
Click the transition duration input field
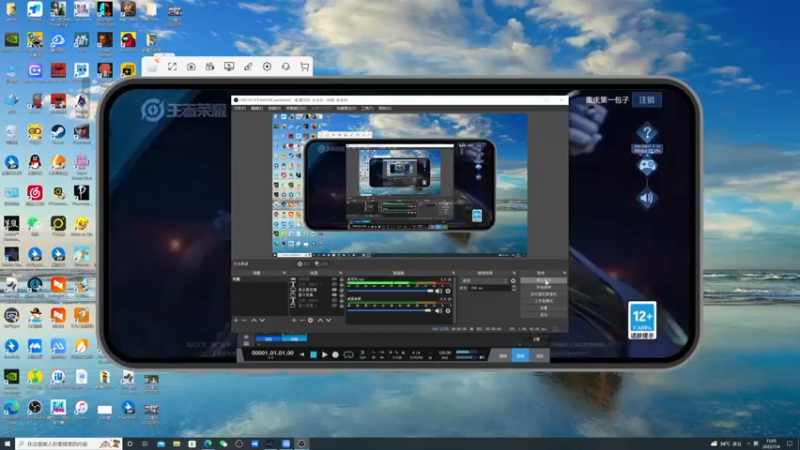[490, 288]
